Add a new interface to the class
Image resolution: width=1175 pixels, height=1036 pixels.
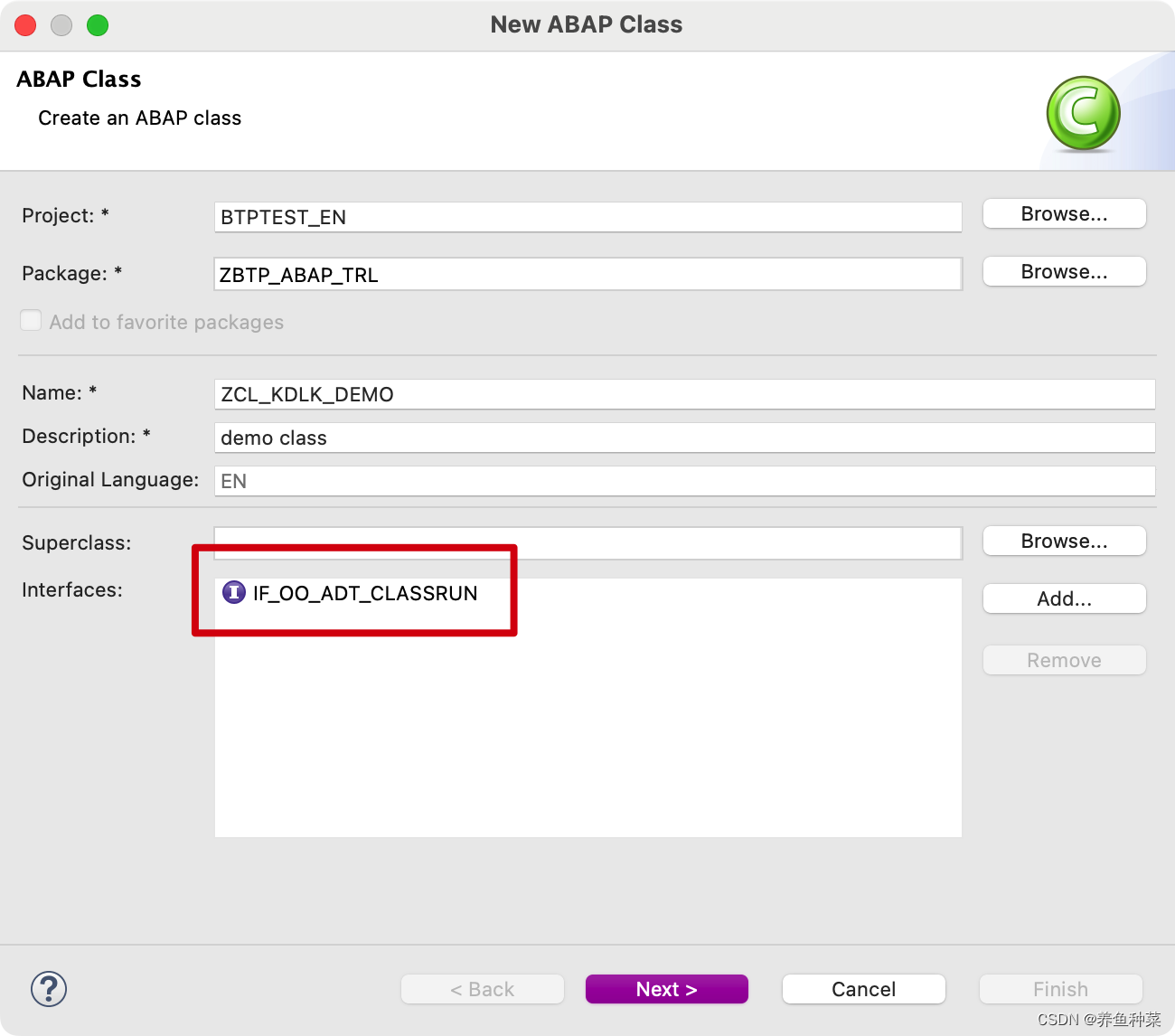[x=1064, y=598]
